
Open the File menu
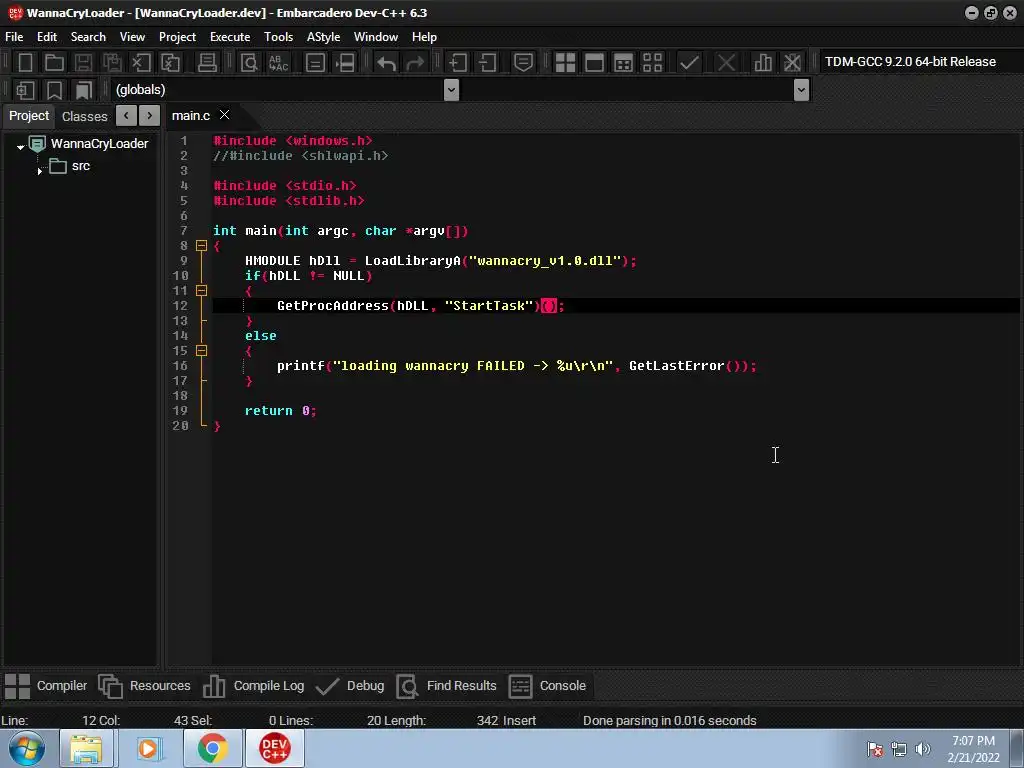[14, 37]
